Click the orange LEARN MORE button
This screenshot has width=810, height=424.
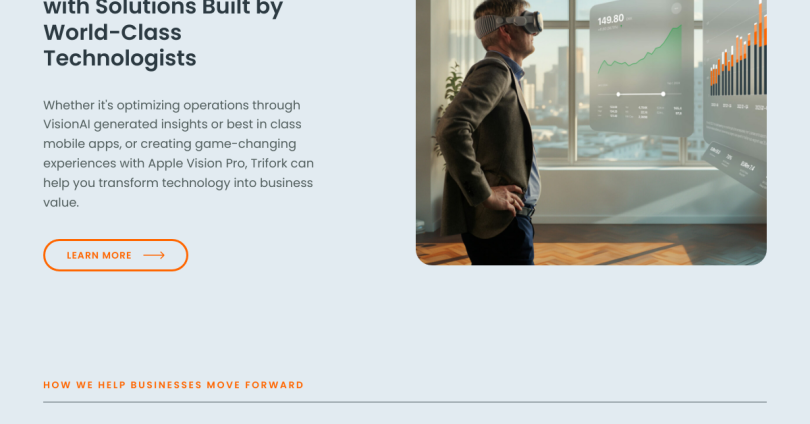pyautogui.click(x=115, y=255)
